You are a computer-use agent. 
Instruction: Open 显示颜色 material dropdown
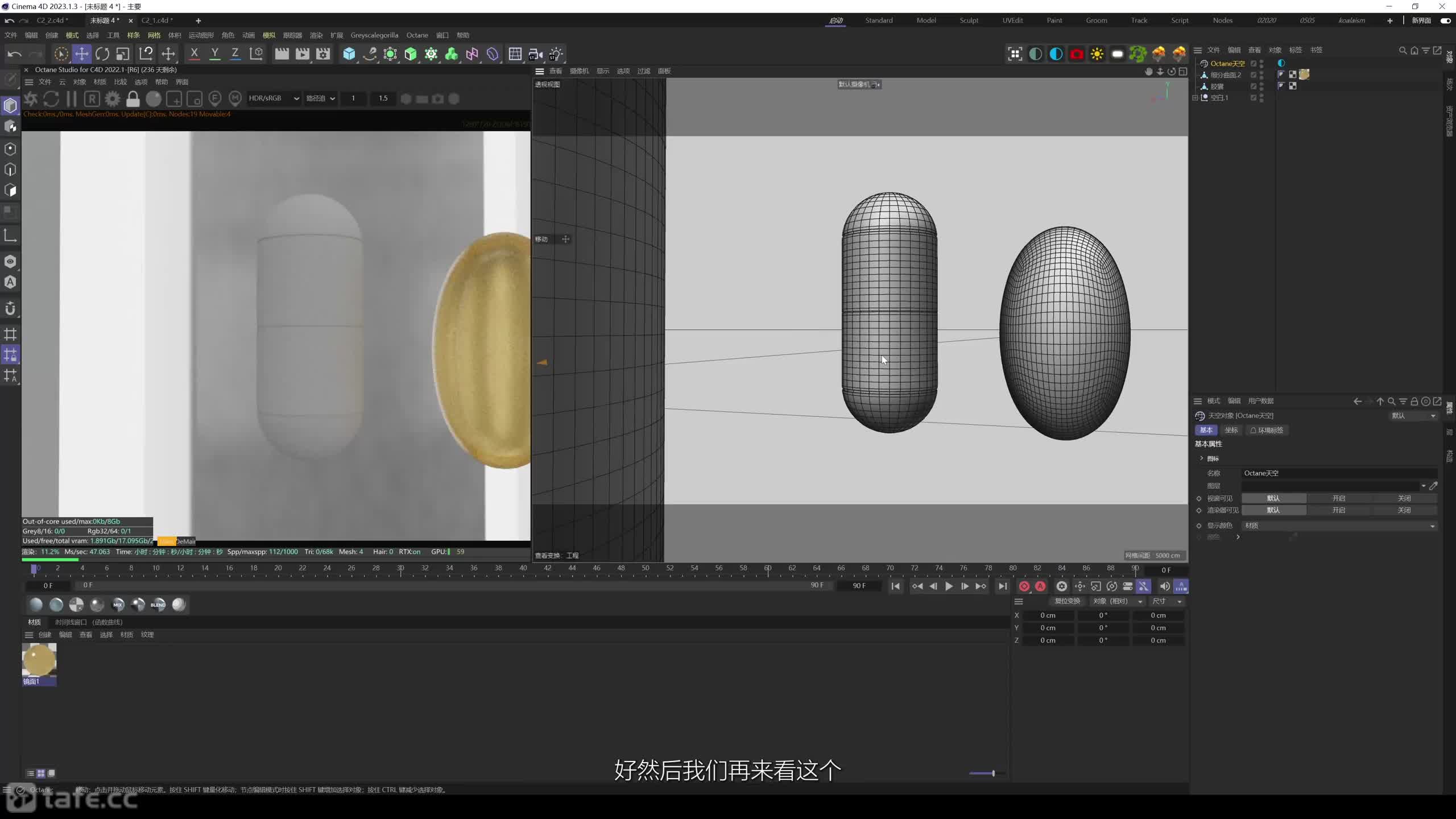[1339, 526]
